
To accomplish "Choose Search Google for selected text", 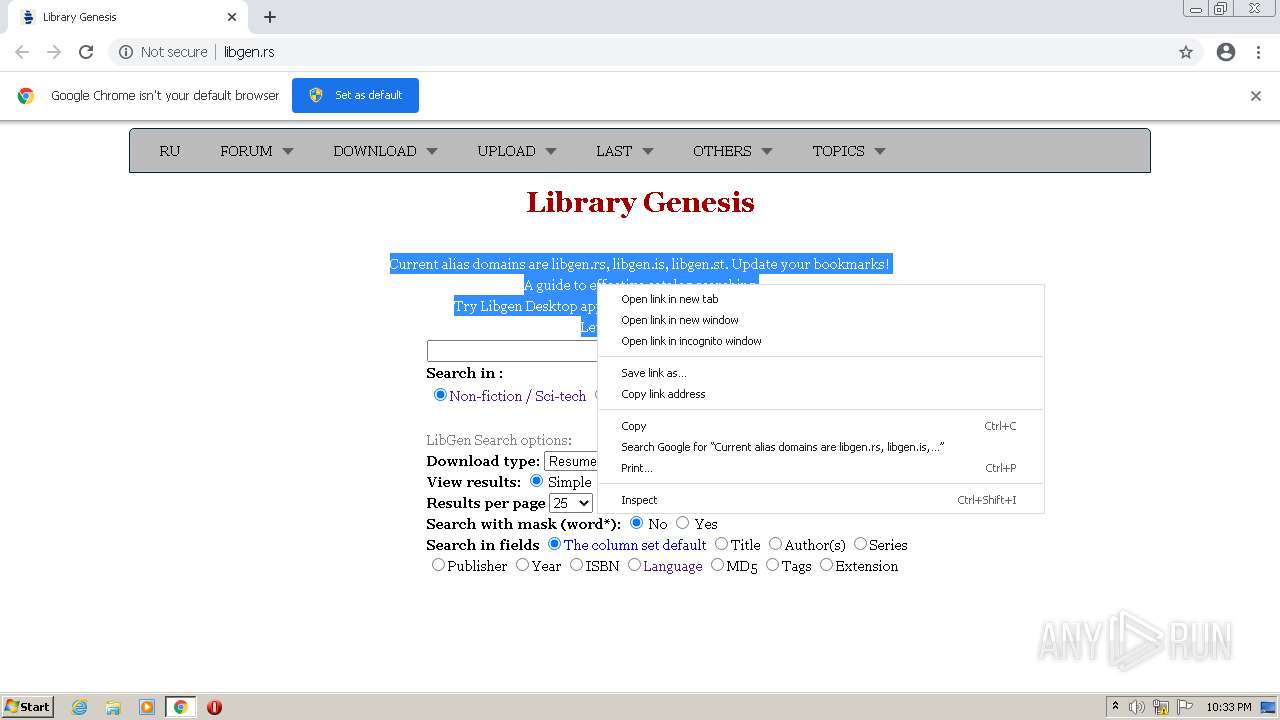I will click(820, 447).
